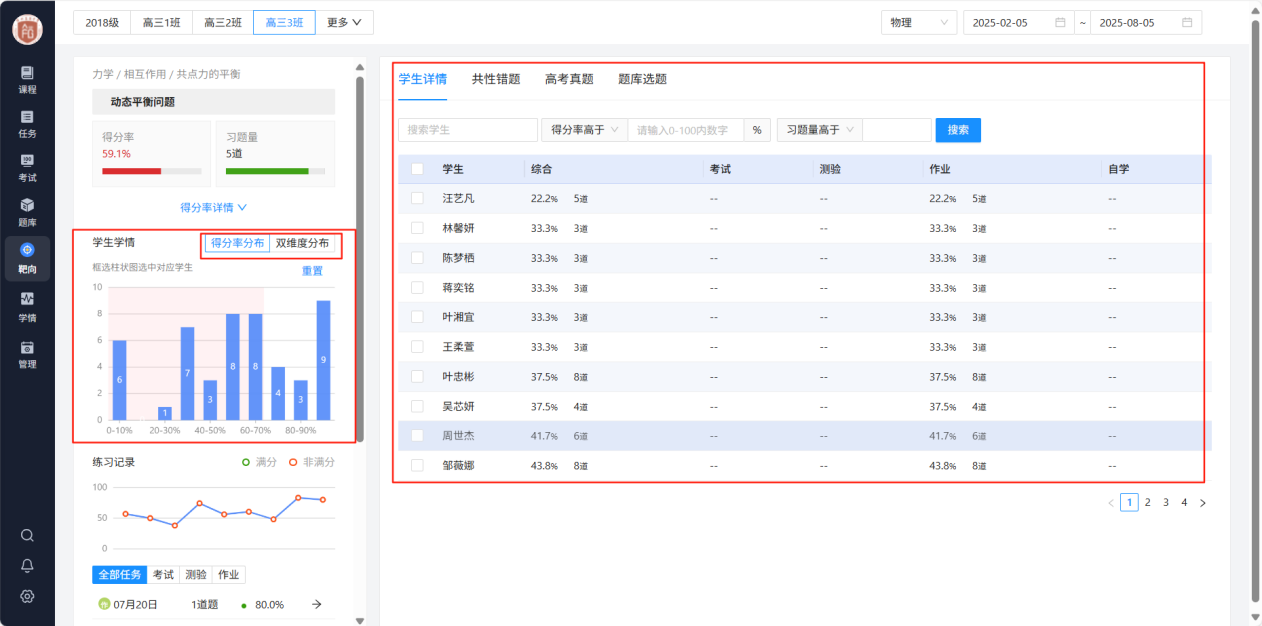The width and height of the screenshot is (1262, 626).
Task: Open the 任务 sidebar icon
Action: (27, 124)
